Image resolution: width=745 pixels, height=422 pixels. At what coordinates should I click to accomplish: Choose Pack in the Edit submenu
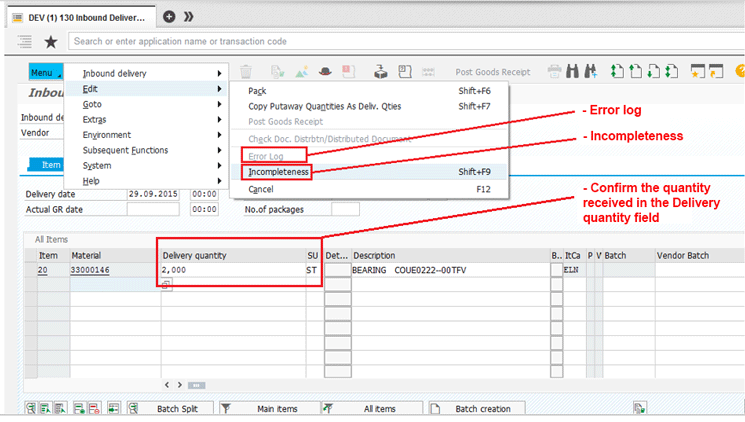click(257, 91)
